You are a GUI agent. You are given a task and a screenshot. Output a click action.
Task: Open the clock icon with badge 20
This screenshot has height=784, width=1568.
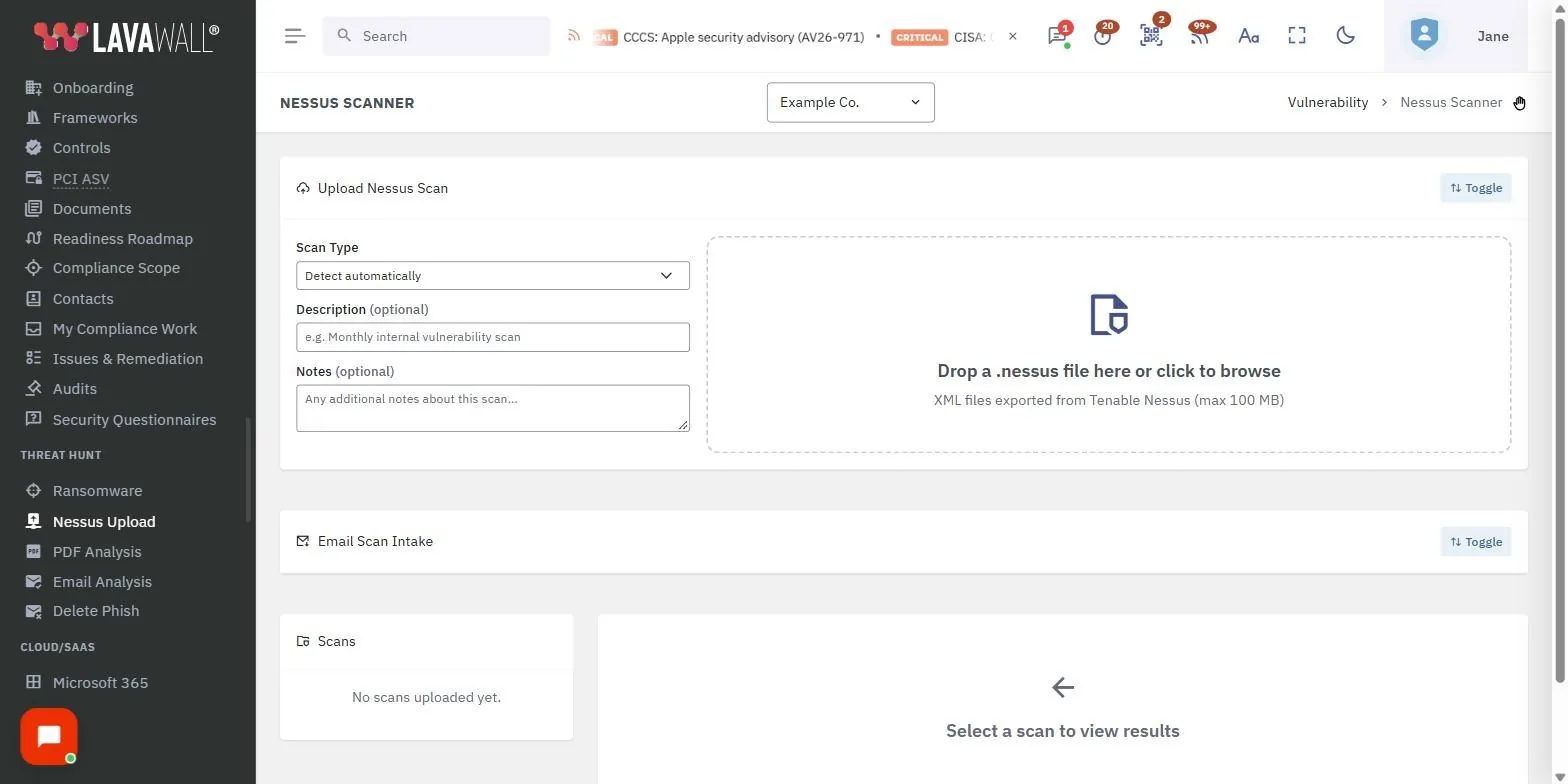[x=1103, y=36]
